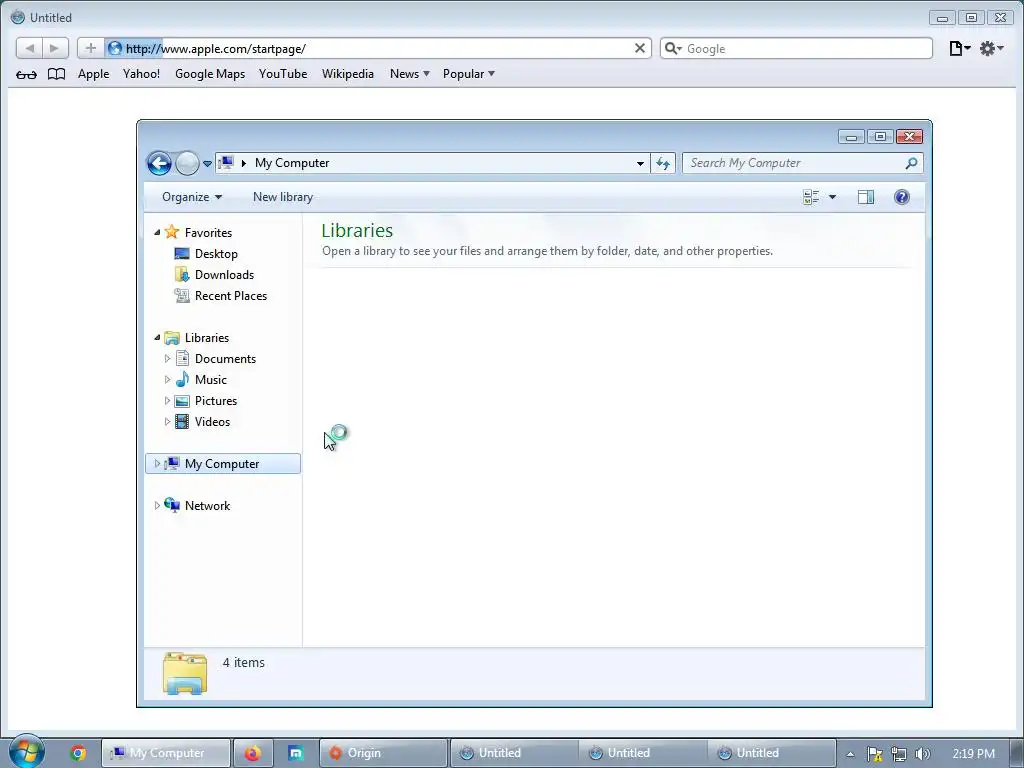This screenshot has width=1024, height=768.
Task: Open the Wikipedia bookmark
Action: (x=347, y=74)
